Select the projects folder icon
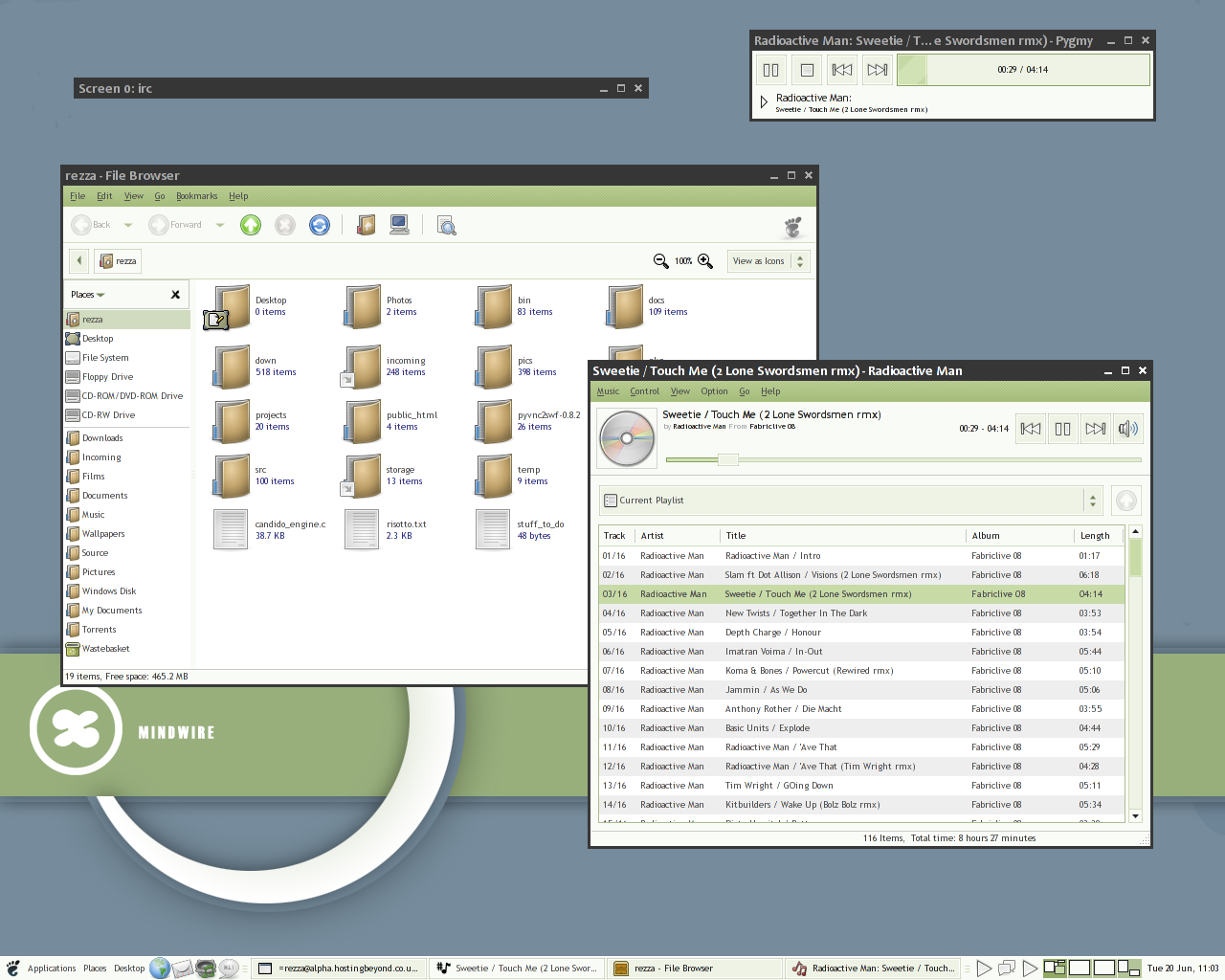The height and width of the screenshot is (980, 1225). [x=233, y=421]
